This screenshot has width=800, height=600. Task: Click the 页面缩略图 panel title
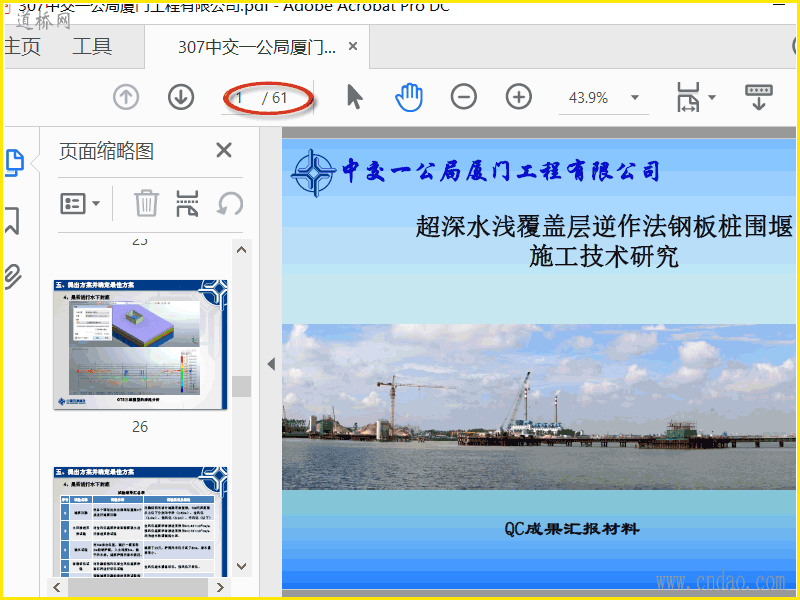106,151
